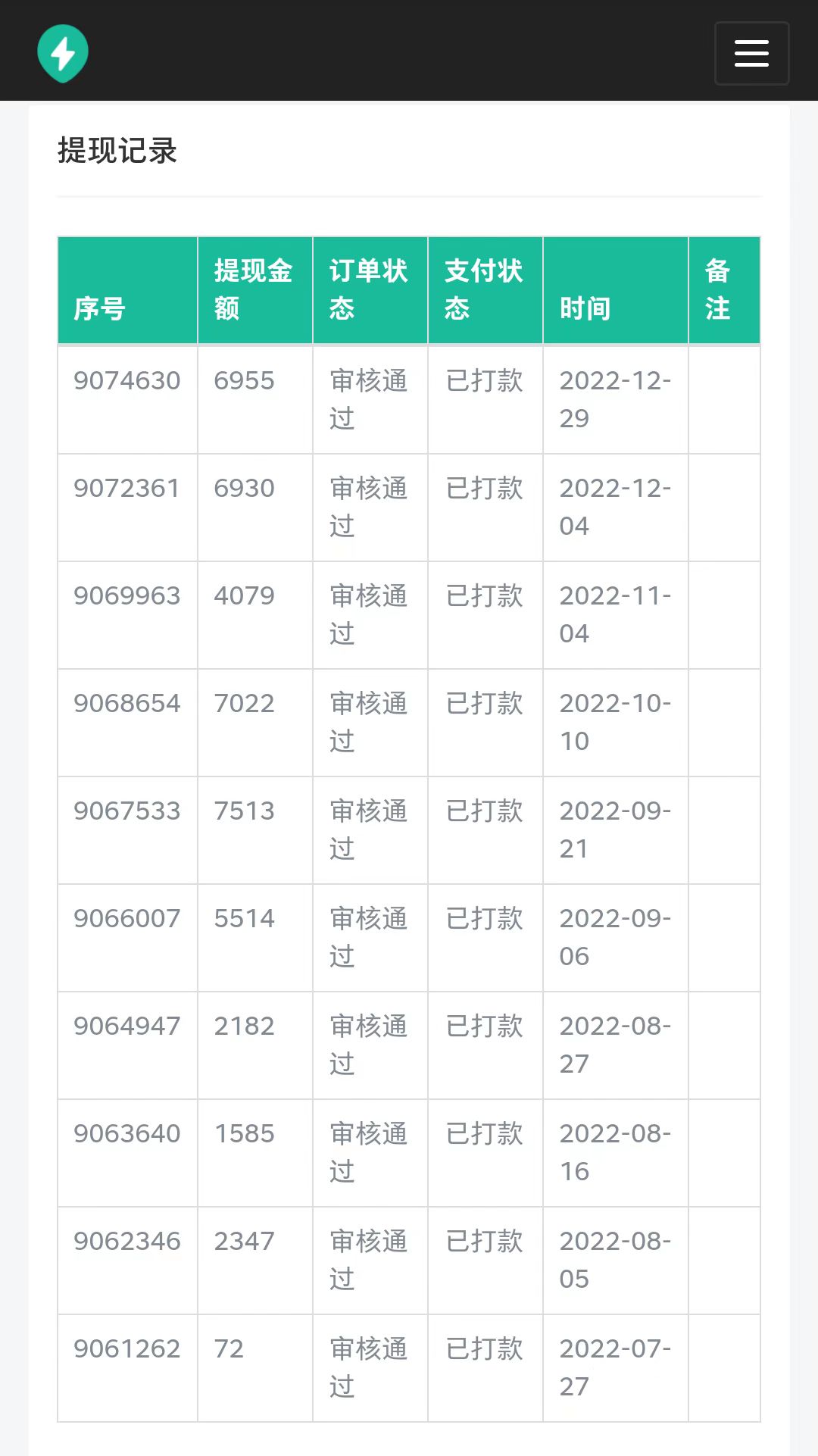
Task: Select record number 9062346
Action: (126, 1241)
